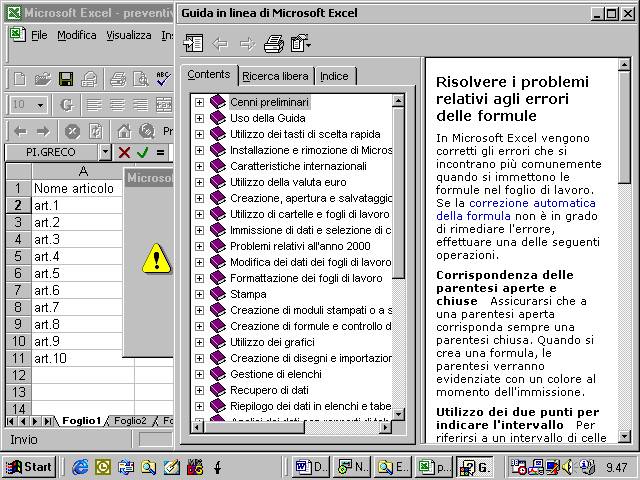
Task: Click the first sheet navigation arrow
Action: (11, 421)
